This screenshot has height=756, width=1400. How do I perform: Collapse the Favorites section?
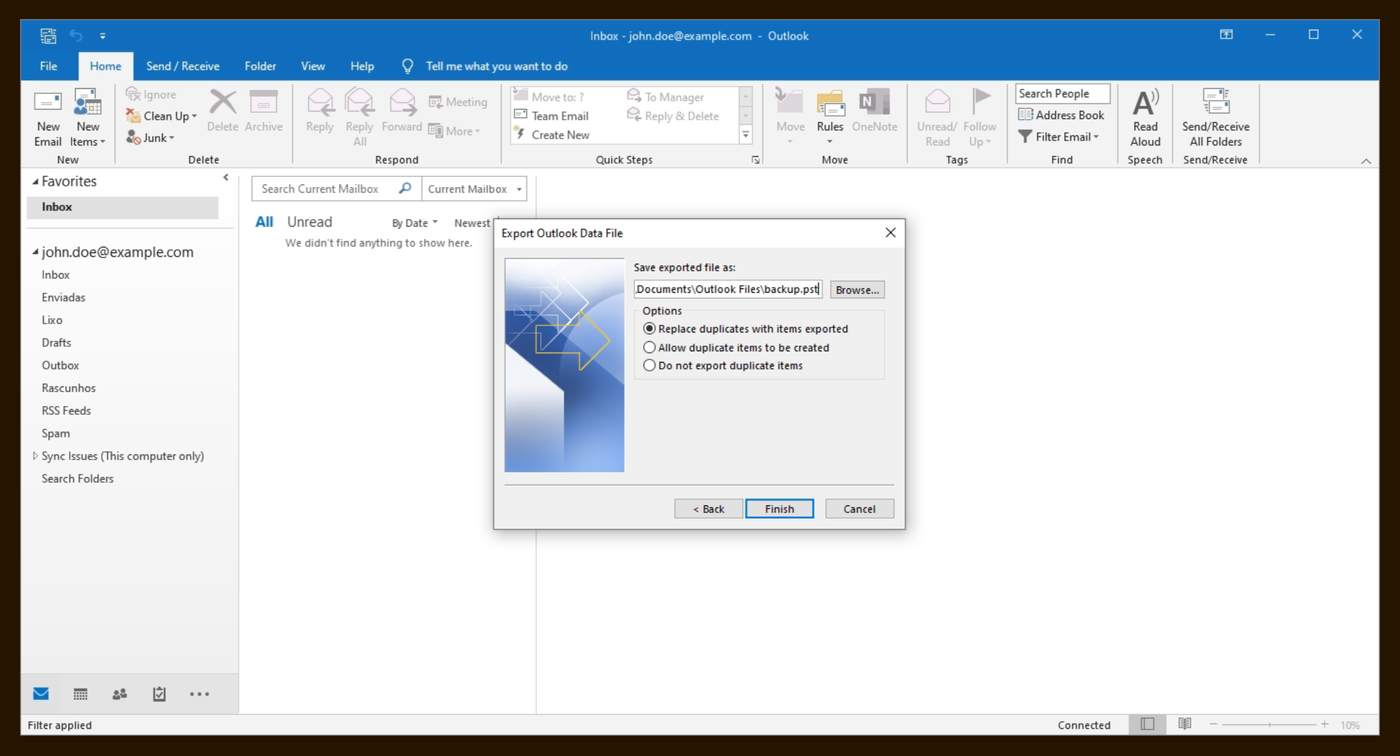36,182
